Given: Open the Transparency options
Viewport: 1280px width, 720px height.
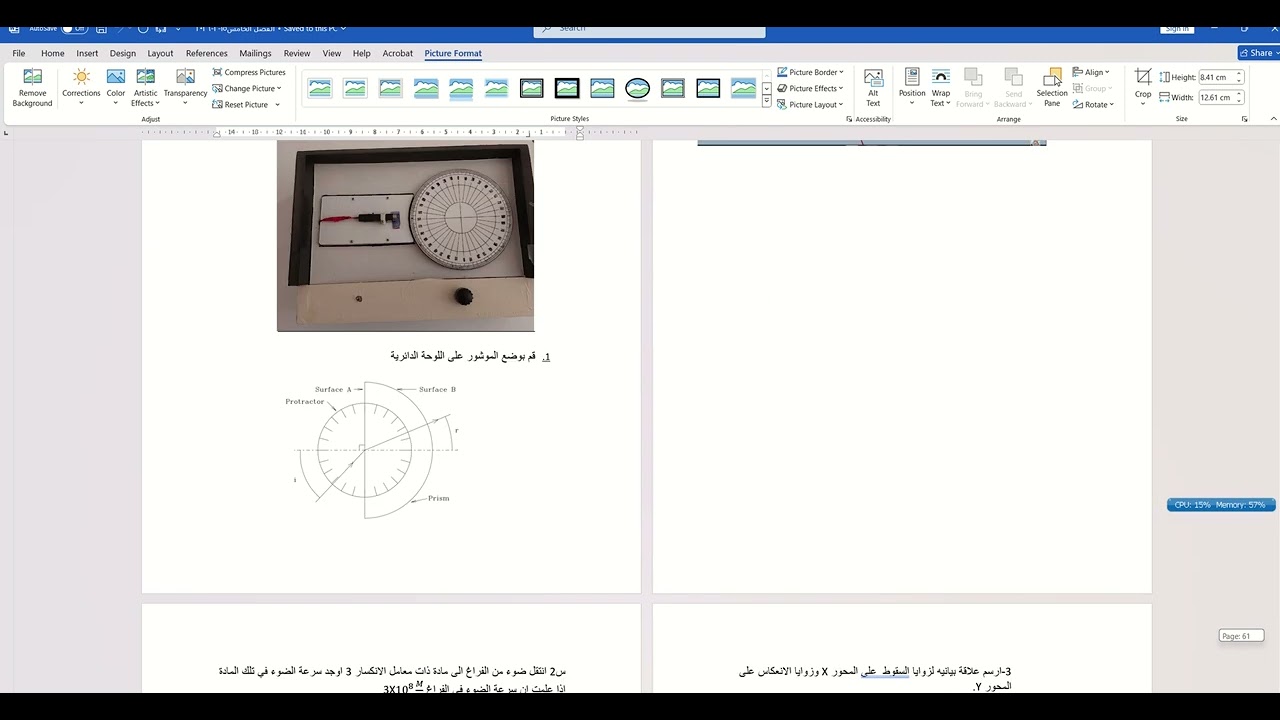Looking at the screenshot, I should [185, 88].
